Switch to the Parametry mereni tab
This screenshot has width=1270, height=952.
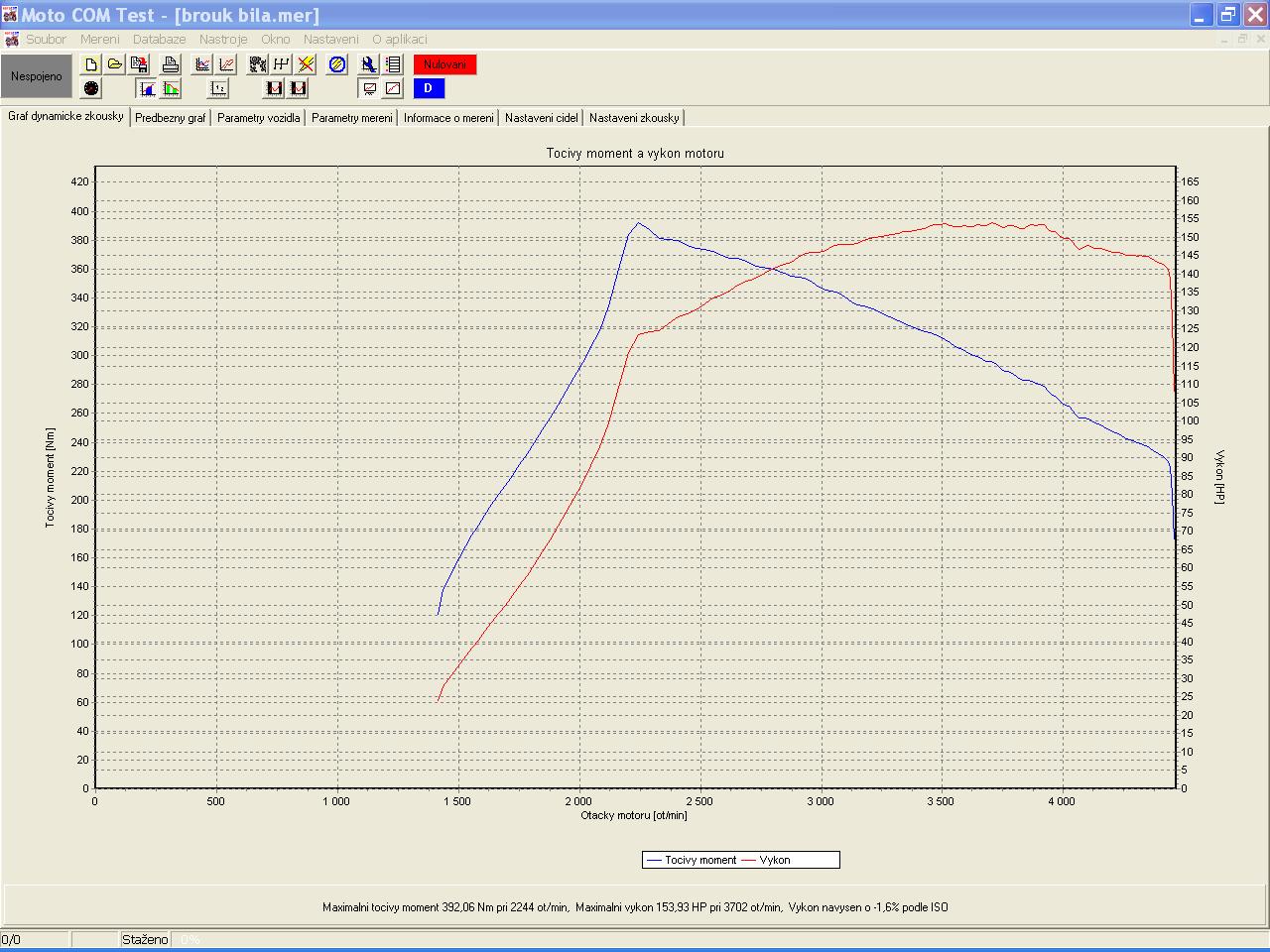[352, 118]
